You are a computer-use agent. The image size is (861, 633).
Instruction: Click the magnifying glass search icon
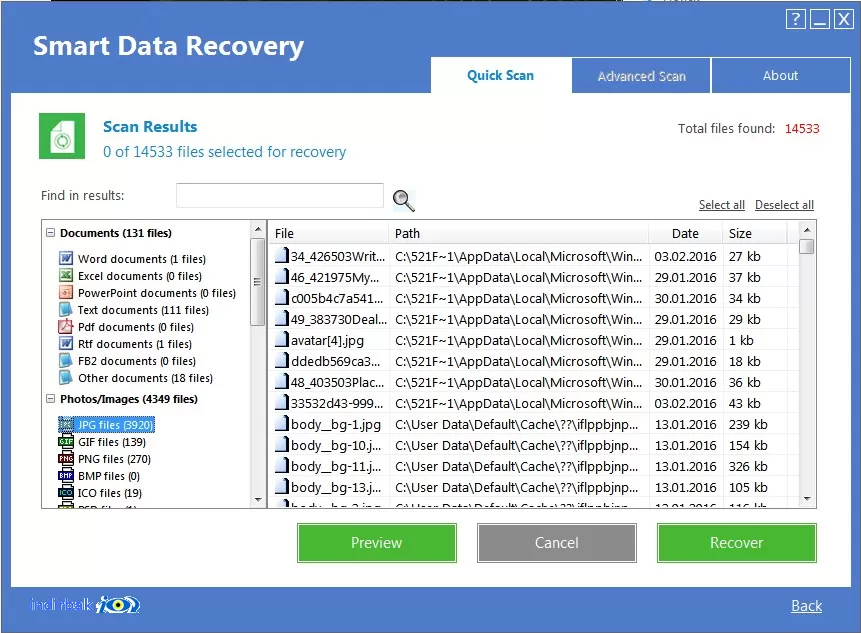pyautogui.click(x=404, y=200)
